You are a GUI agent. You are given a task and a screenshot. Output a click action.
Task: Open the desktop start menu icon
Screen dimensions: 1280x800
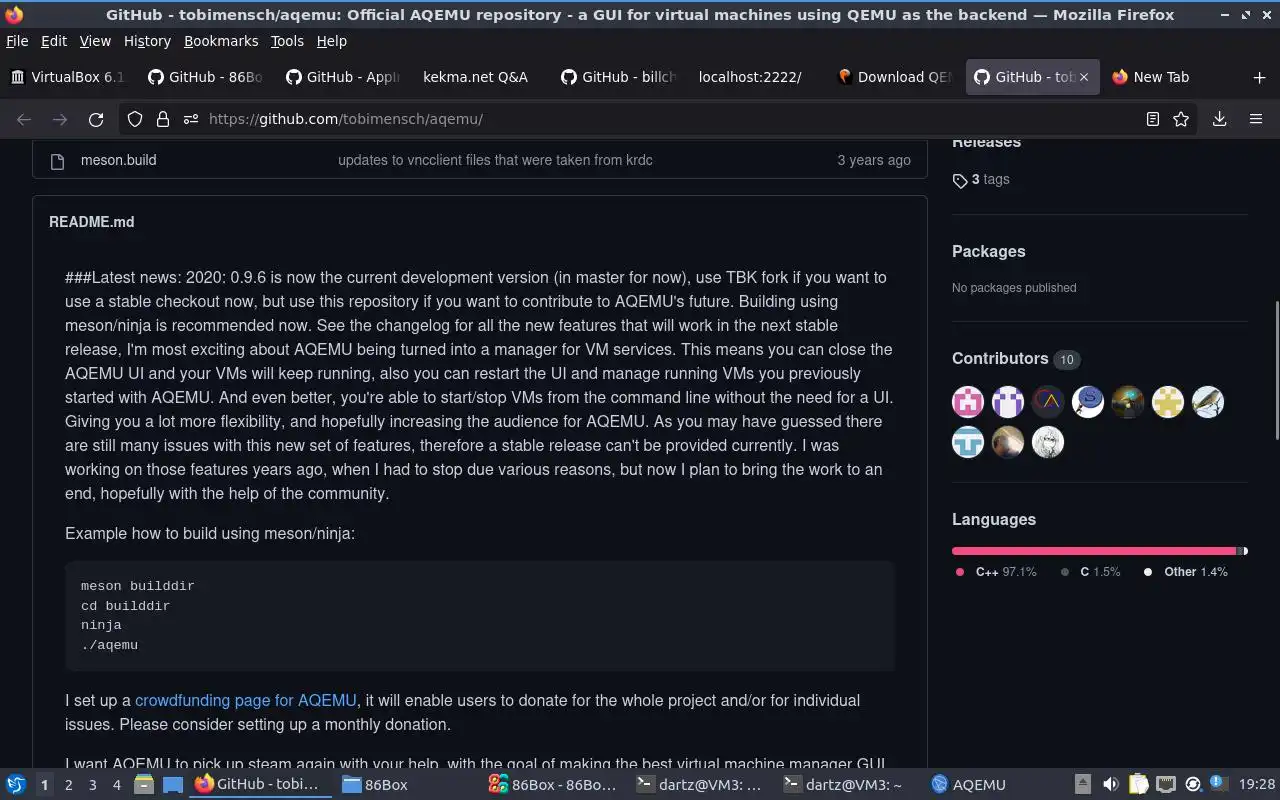click(16, 785)
